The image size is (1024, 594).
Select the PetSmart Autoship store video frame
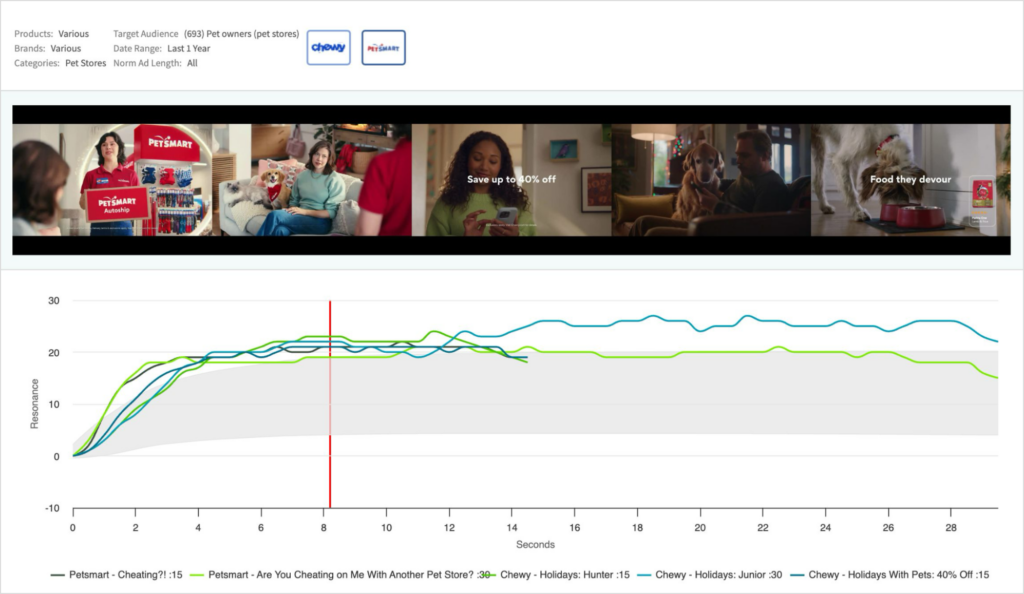click(x=112, y=180)
